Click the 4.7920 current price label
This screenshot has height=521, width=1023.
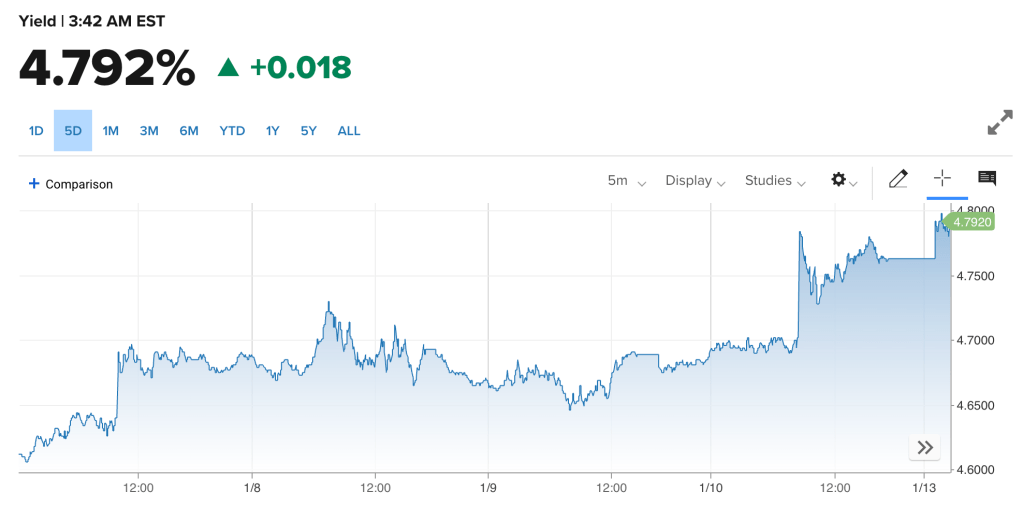971,222
